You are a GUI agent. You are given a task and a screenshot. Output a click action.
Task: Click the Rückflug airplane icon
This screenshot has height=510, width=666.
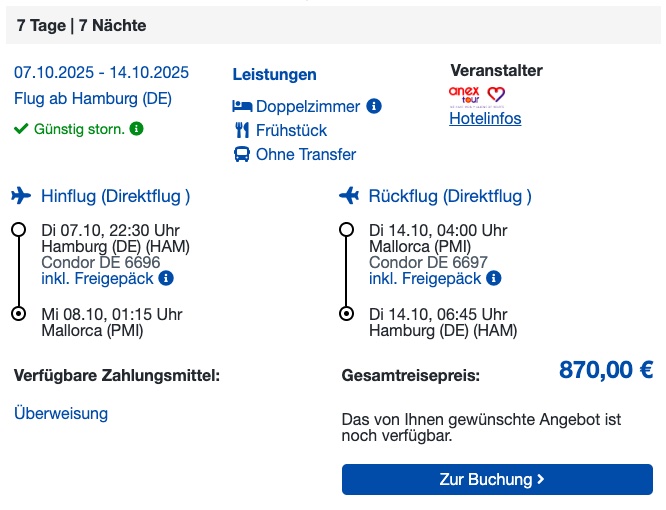tap(349, 196)
